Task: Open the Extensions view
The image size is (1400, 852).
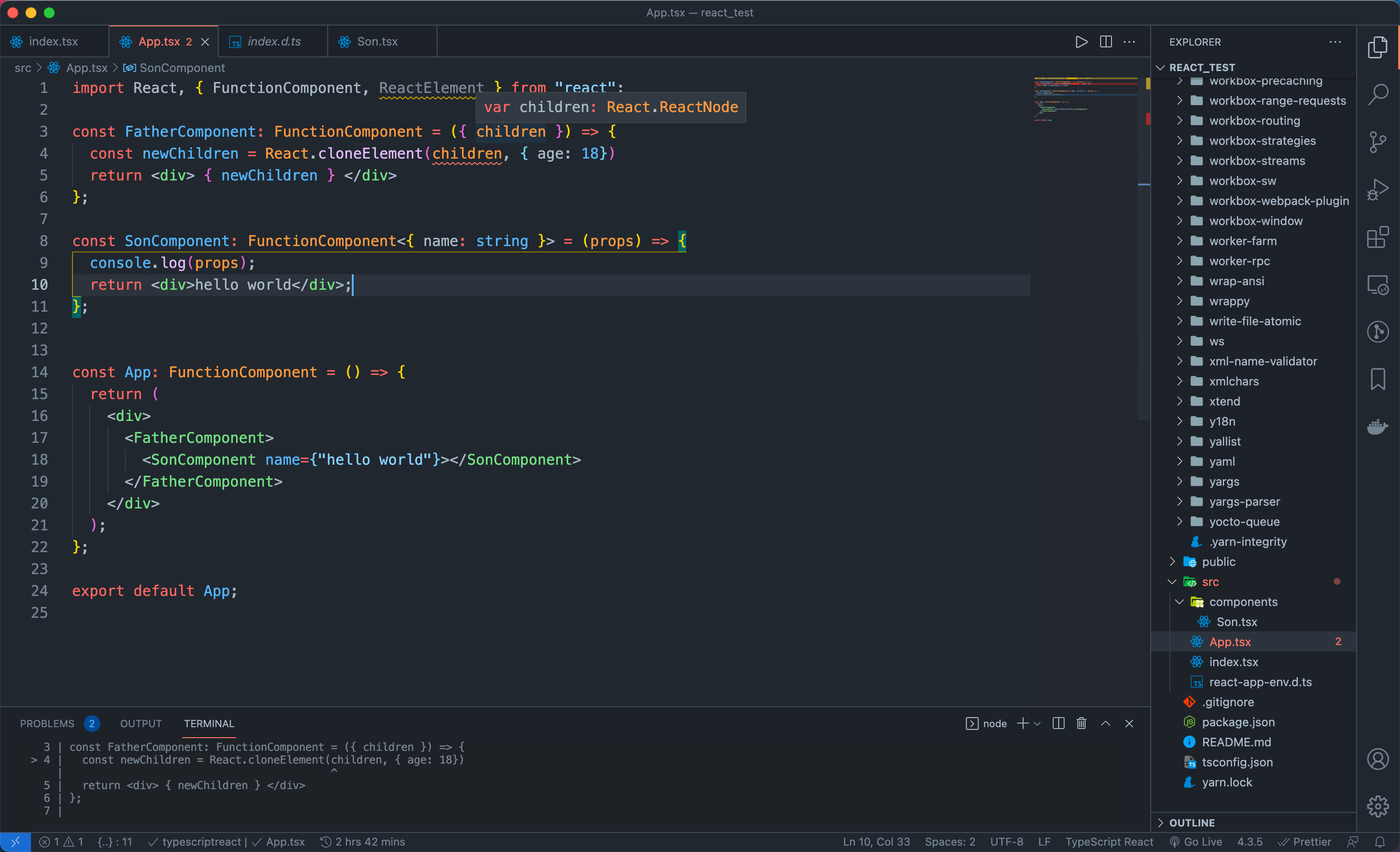Action: 1378,237
